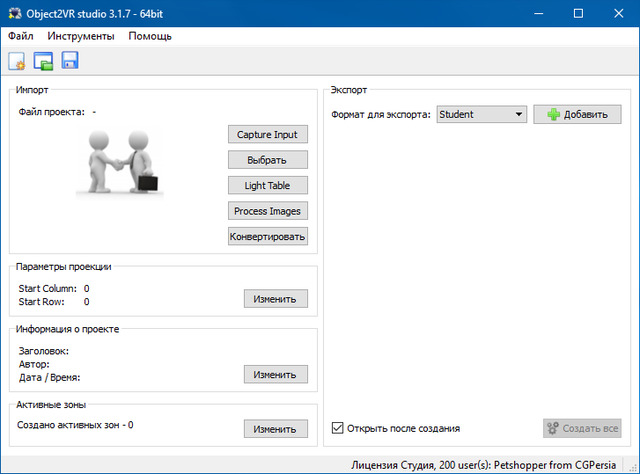Click Изменить in Информация о проекте section
The height and width of the screenshot is (474, 640).
pos(275,374)
